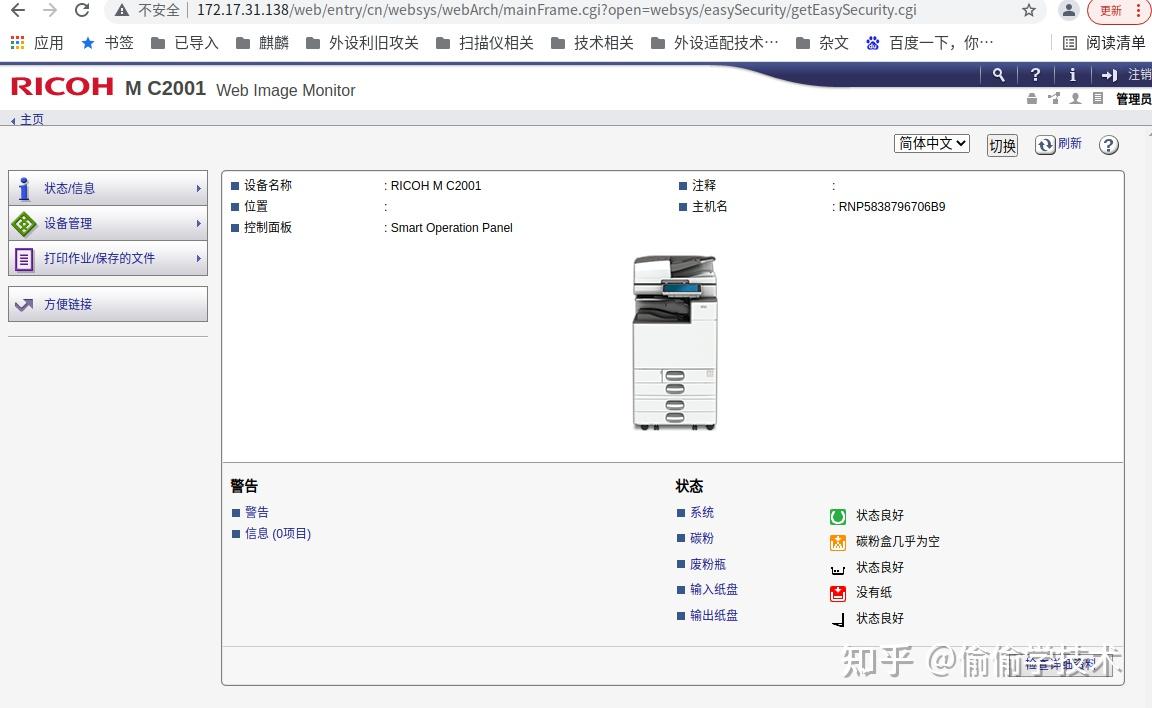
Task: Open the 扫描仪相关 bookmarks folder
Action: coord(485,43)
